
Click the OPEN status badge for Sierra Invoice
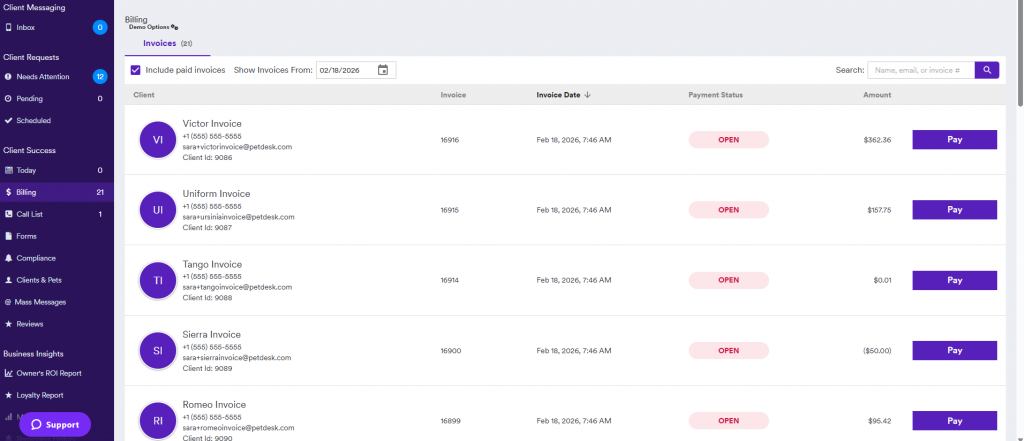[728, 351]
